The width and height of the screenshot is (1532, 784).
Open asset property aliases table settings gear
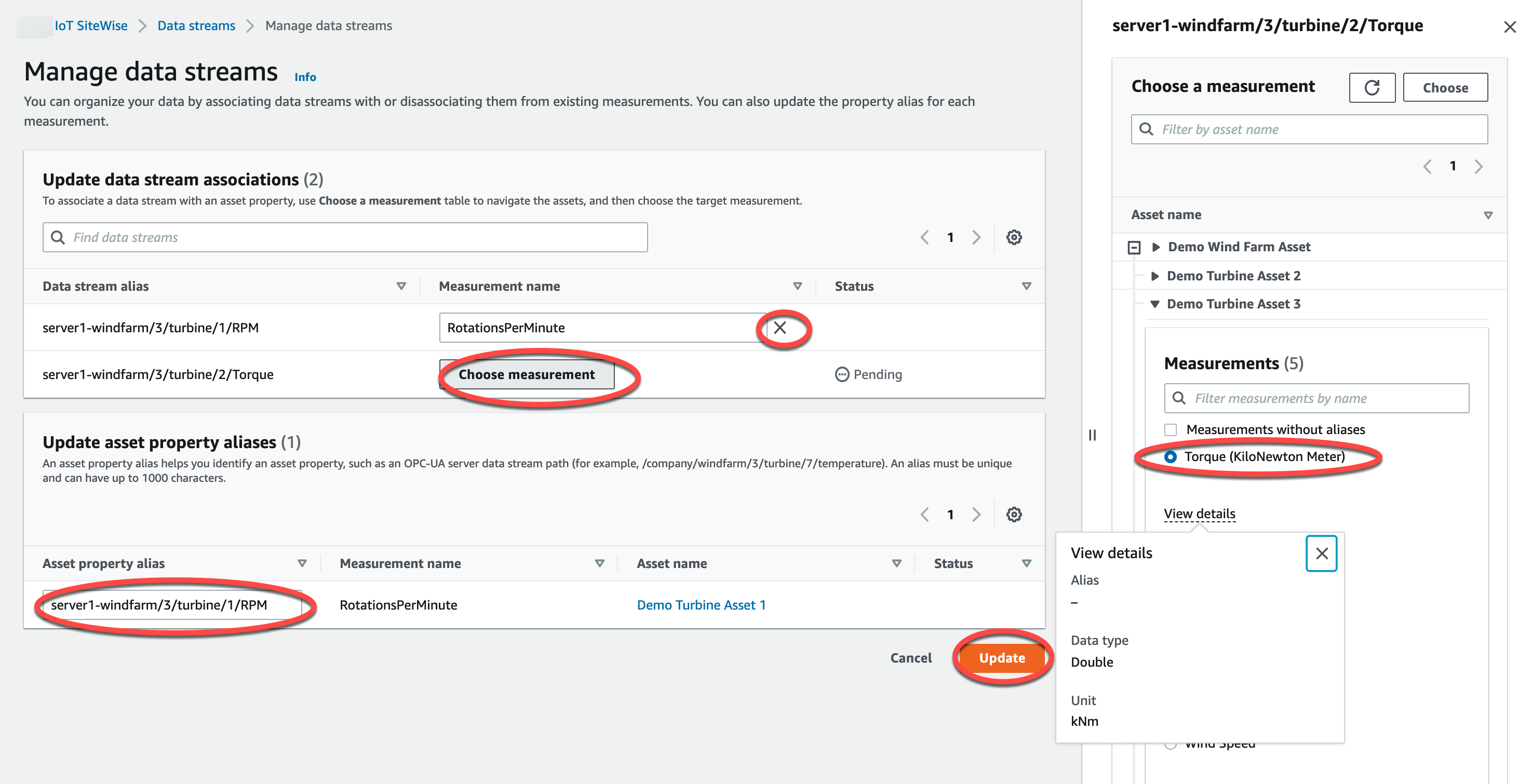click(1013, 514)
